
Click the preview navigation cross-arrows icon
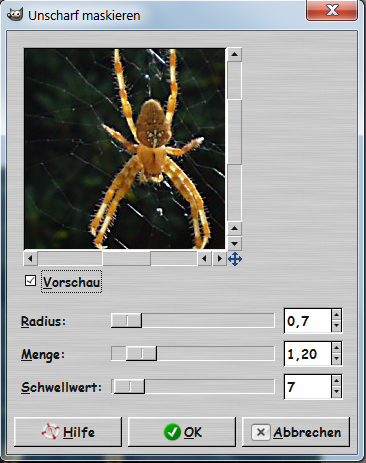(x=235, y=259)
